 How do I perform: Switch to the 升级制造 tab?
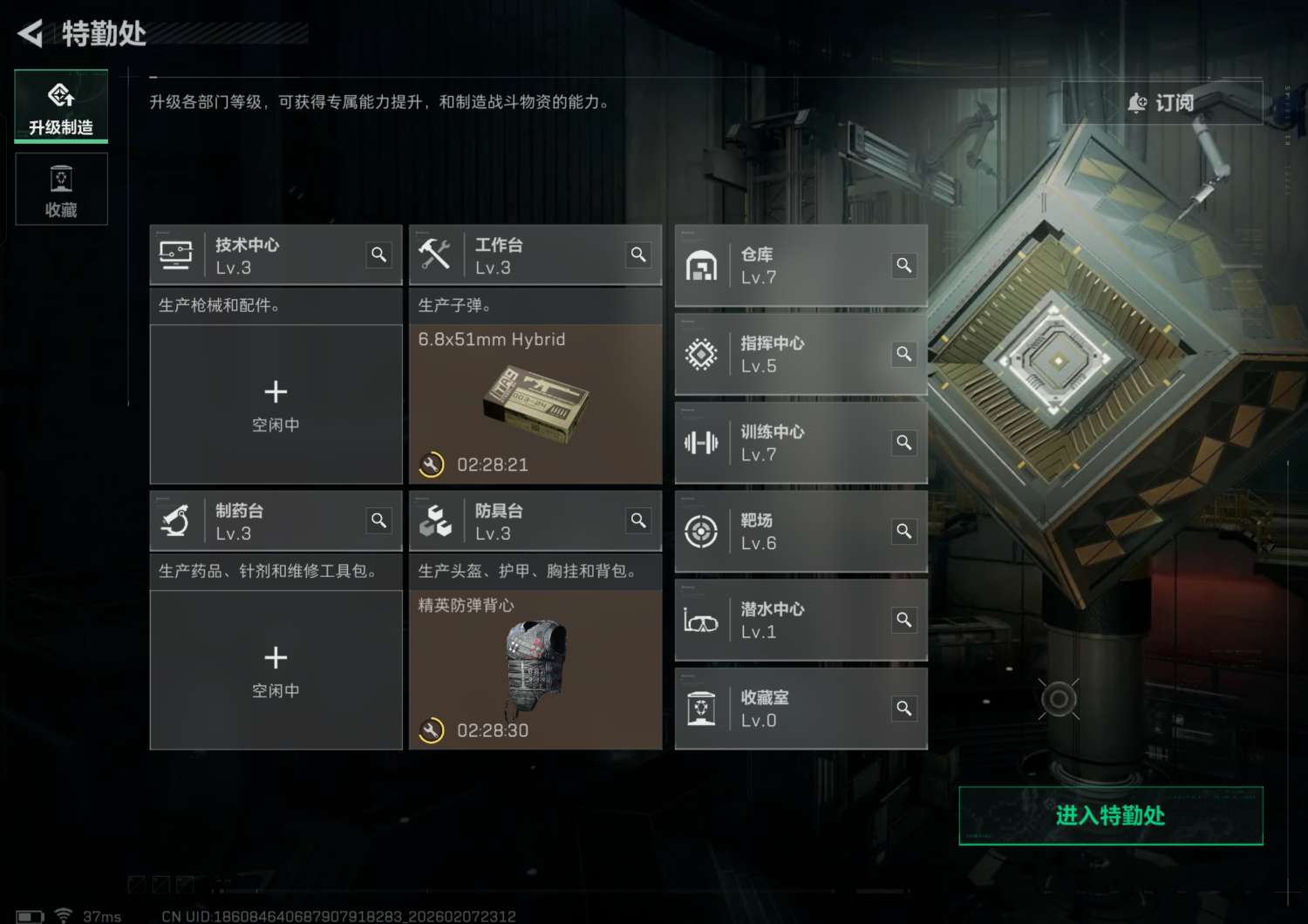click(61, 106)
